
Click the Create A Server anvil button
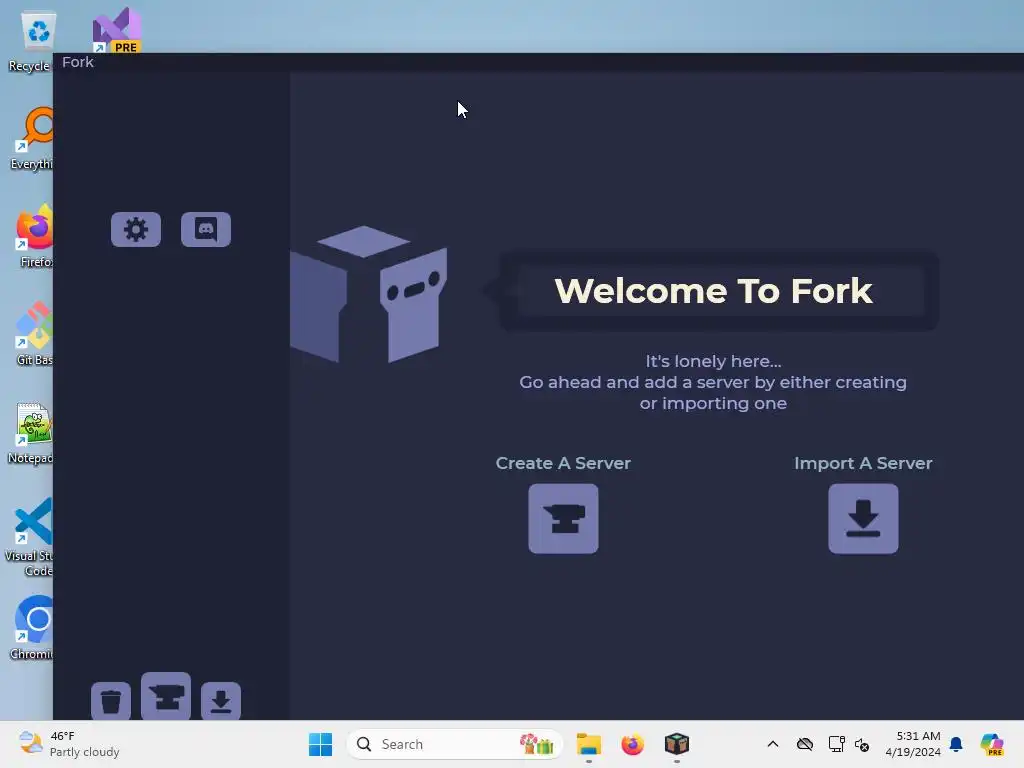pyautogui.click(x=563, y=519)
